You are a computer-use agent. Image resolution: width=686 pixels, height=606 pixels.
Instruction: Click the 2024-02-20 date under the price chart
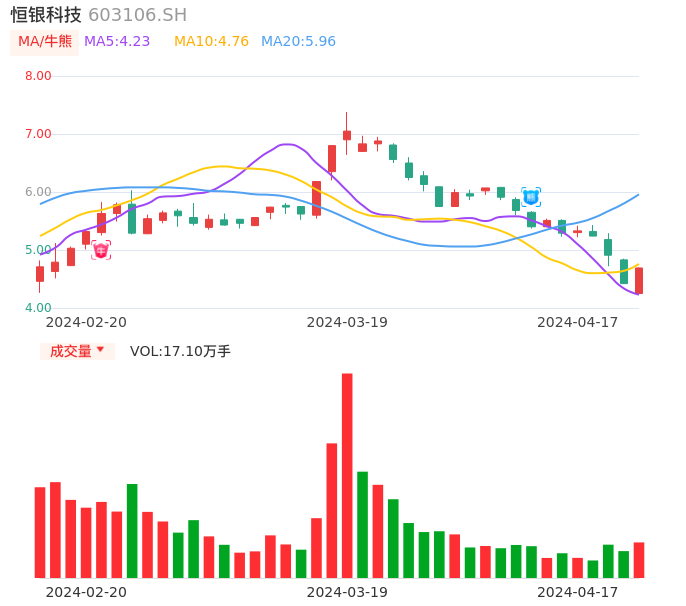pyautogui.click(x=86, y=322)
